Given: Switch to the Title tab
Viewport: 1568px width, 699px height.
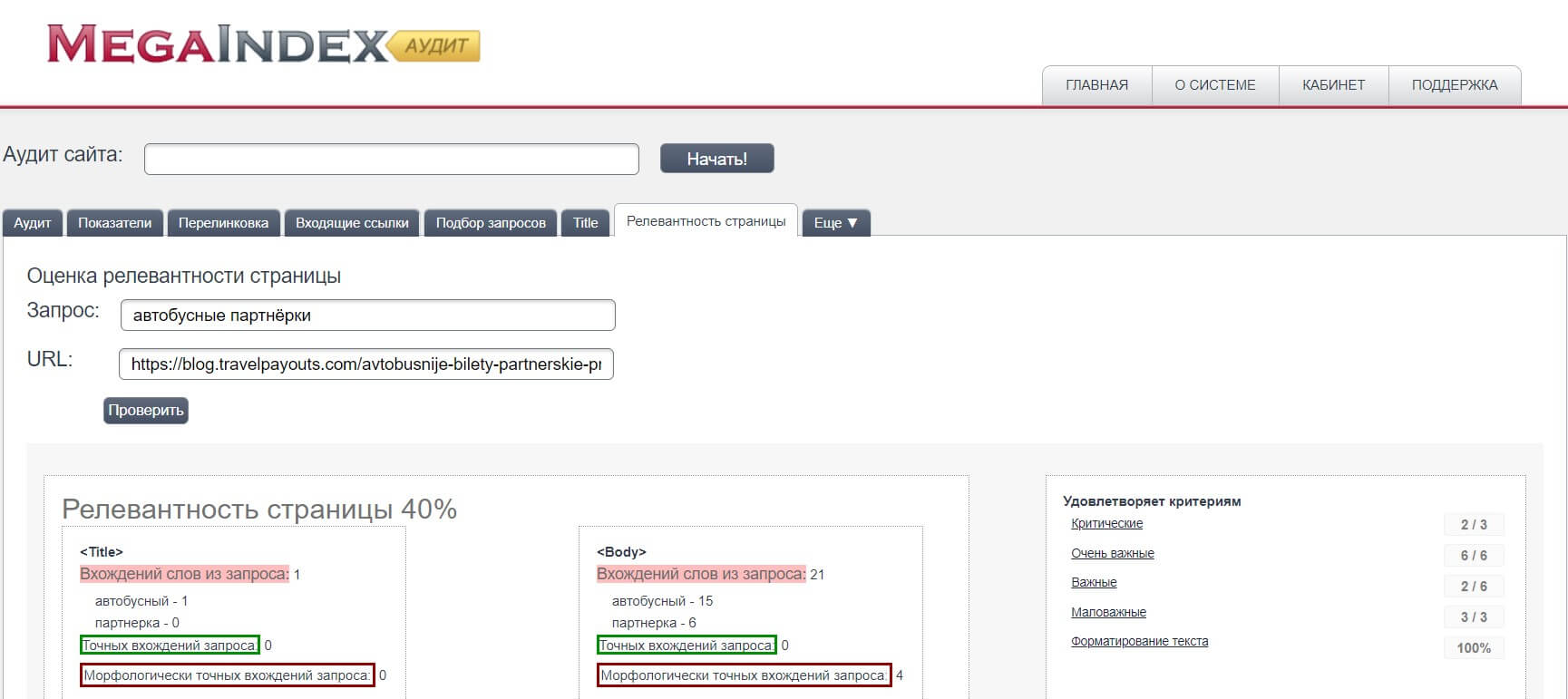Looking at the screenshot, I should (585, 223).
